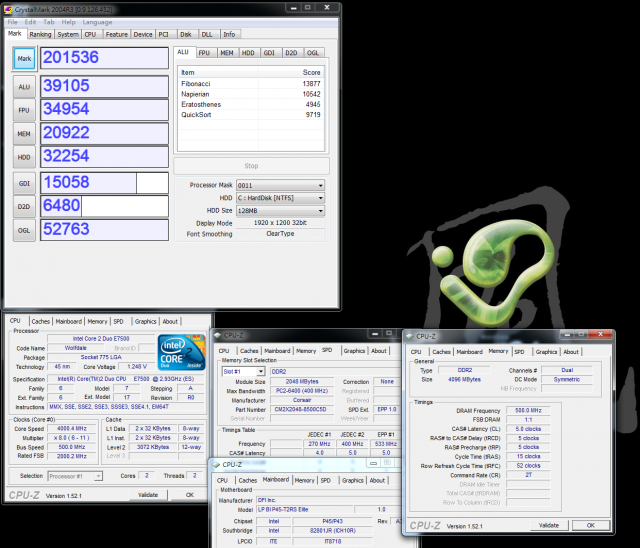The width and height of the screenshot is (640, 548).
Task: Open the Processor #1 selection dropdown
Action: (x=75, y=476)
